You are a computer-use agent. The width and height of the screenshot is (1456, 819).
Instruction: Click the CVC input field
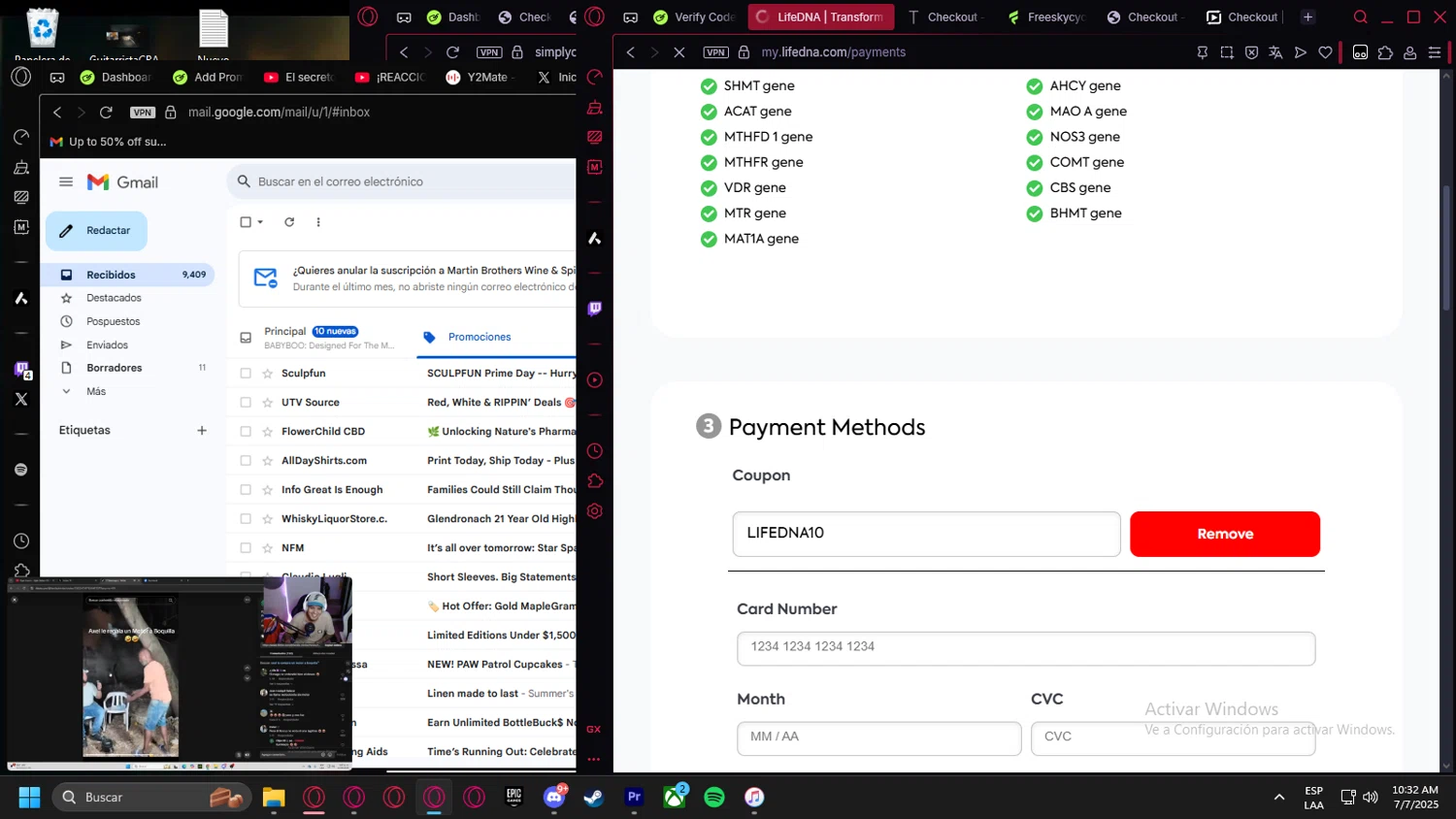[1173, 738]
